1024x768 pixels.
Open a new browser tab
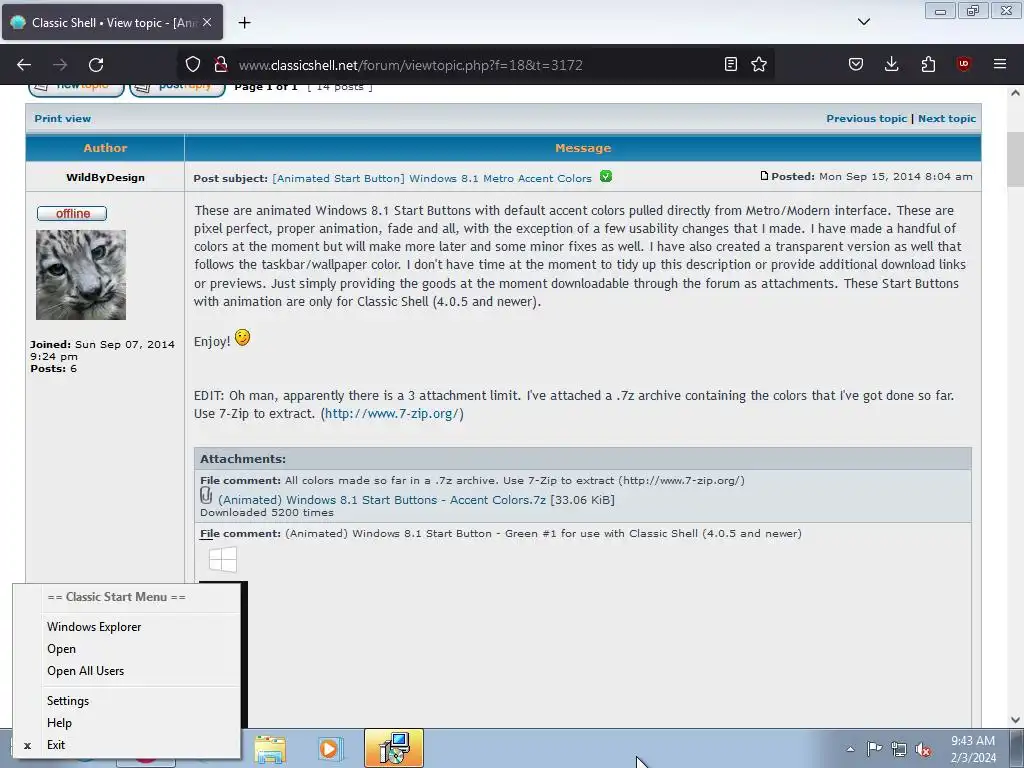tap(244, 23)
